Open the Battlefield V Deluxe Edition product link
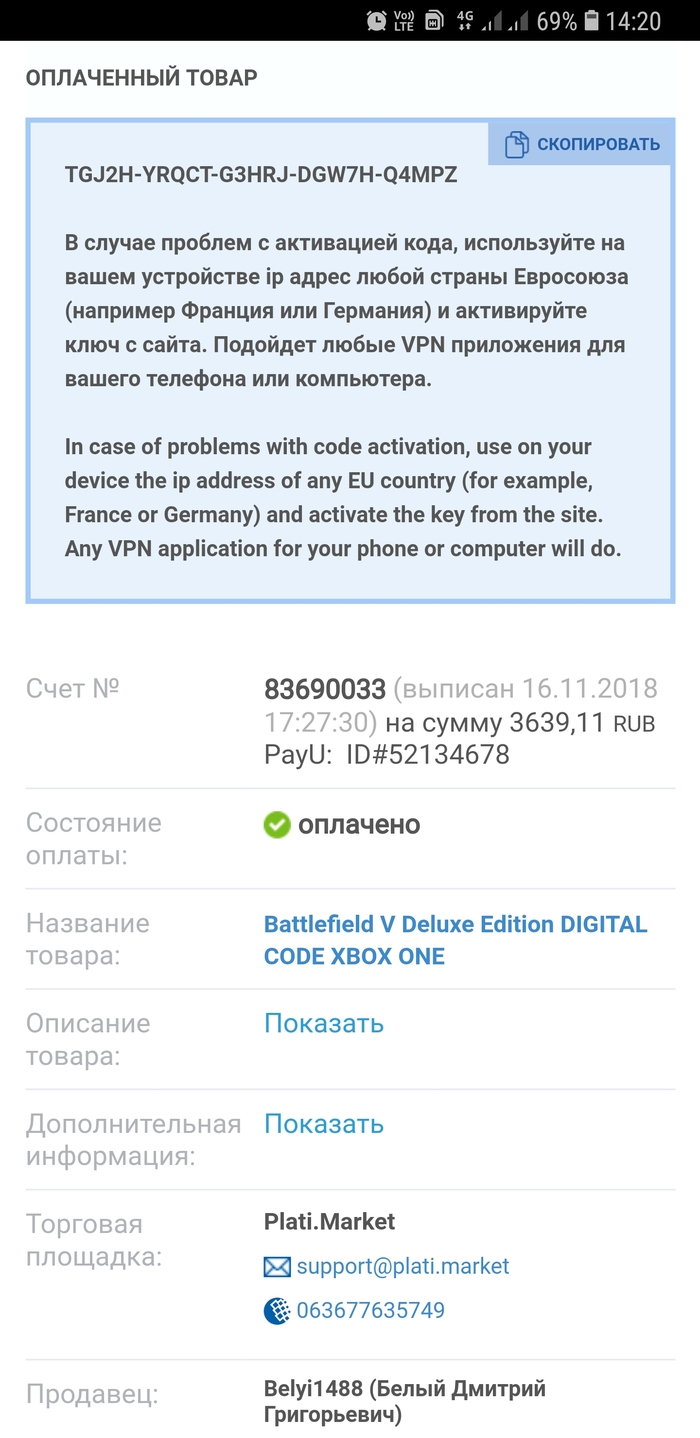 coord(455,940)
